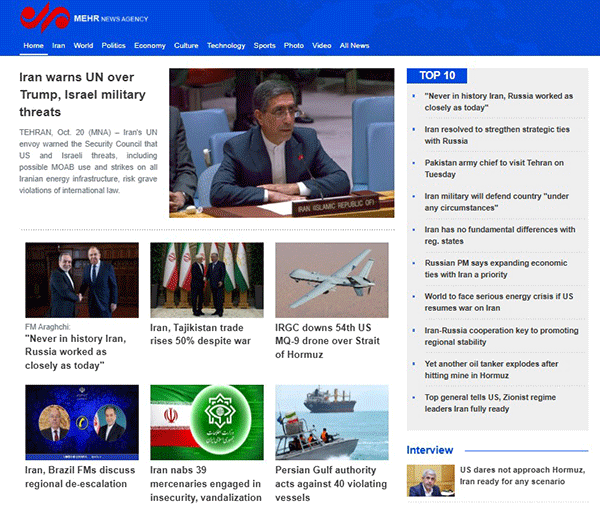Viewport: 600px width, 506px height.
Task: Open 'Top general tells US, Zionist regime' headline
Action: tap(490, 403)
